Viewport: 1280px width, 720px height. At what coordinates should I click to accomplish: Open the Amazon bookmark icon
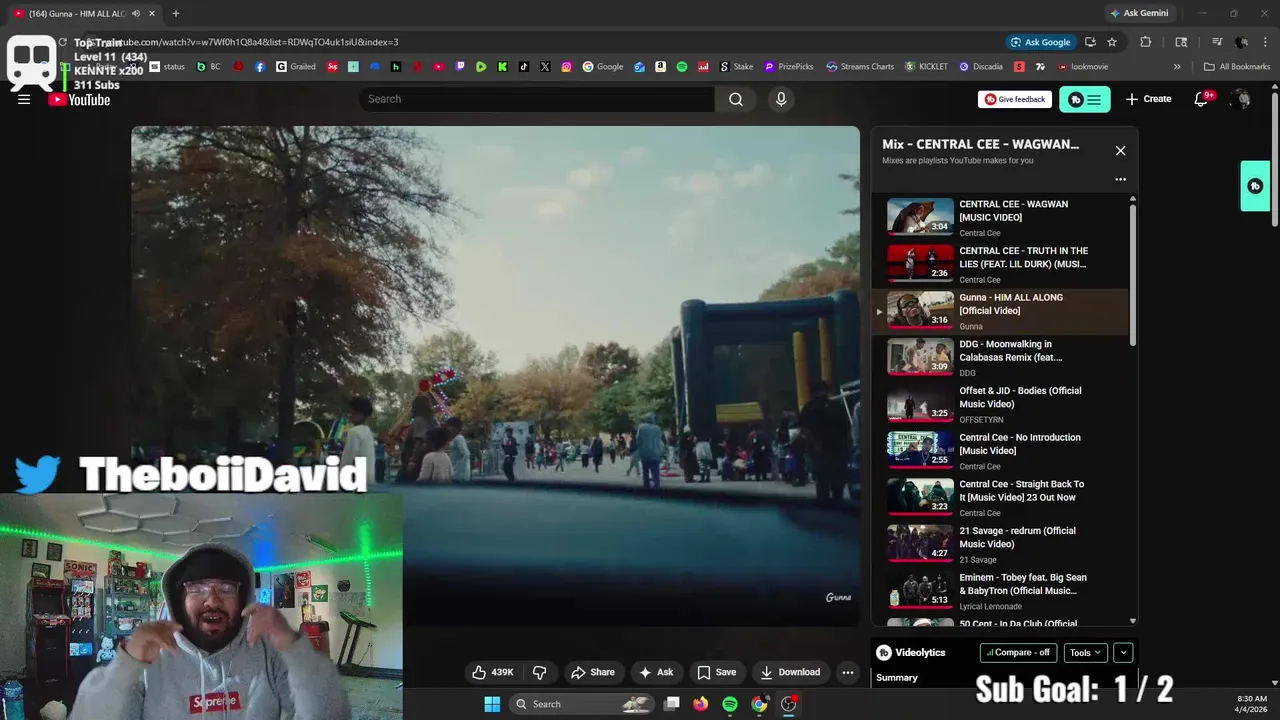pos(660,67)
